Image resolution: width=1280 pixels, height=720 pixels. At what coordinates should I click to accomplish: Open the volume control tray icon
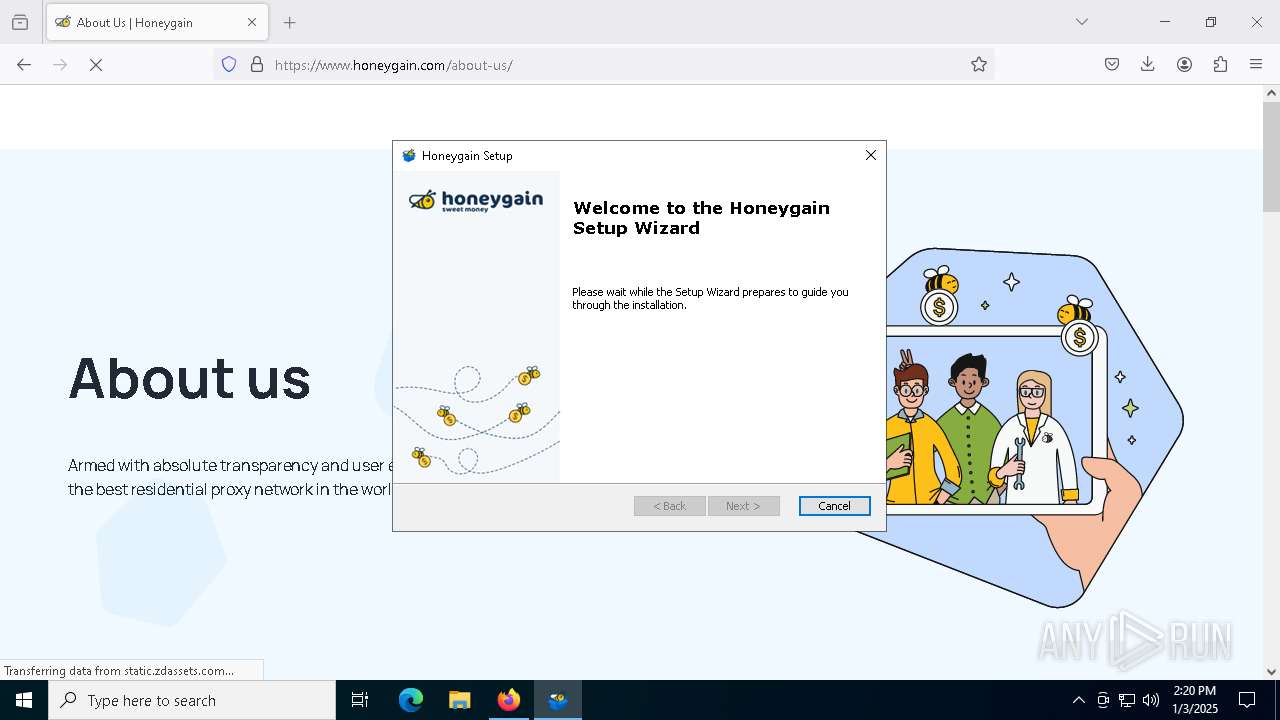[1151, 700]
